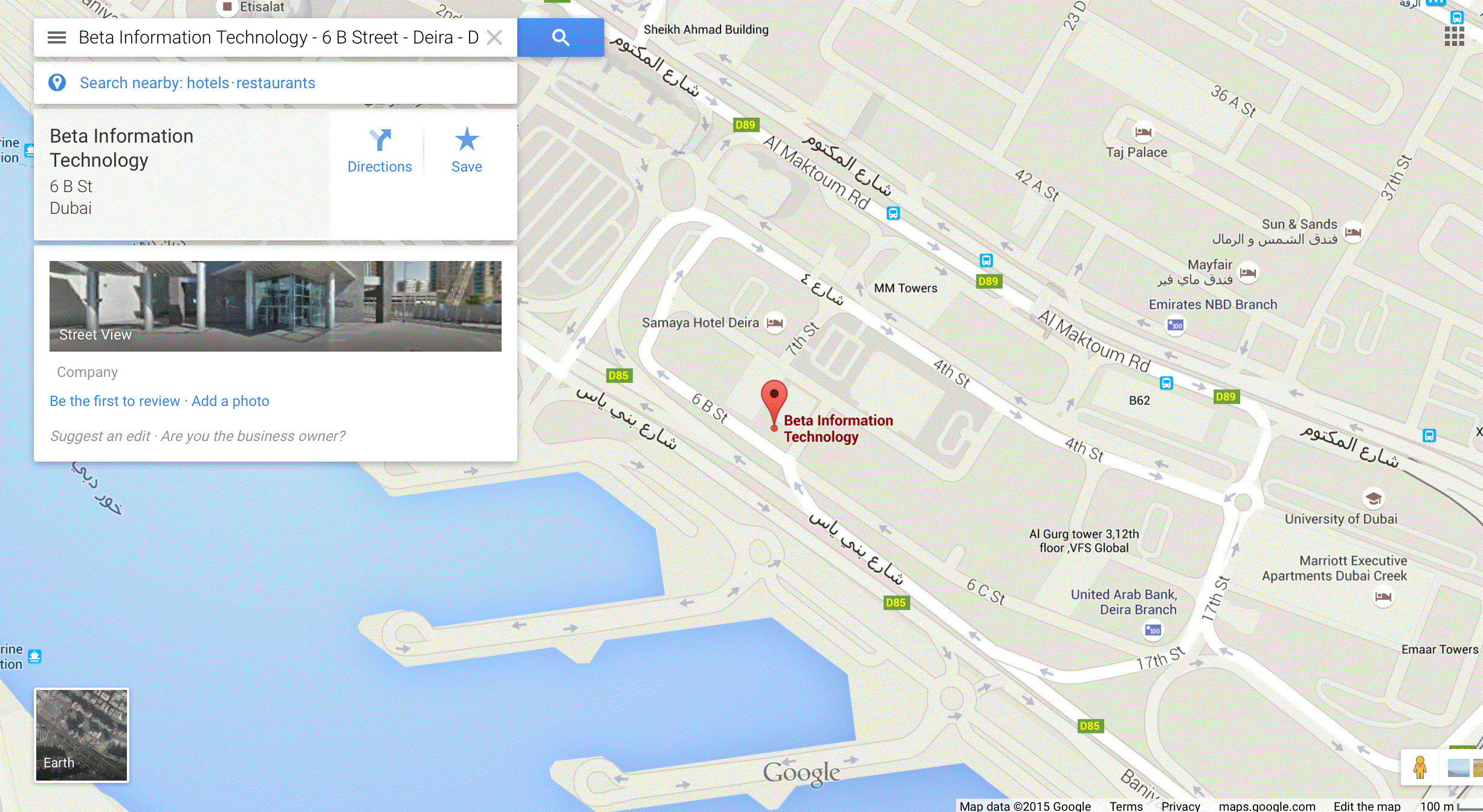The height and width of the screenshot is (812, 1483).
Task: Click Be the first to review
Action: 115,401
